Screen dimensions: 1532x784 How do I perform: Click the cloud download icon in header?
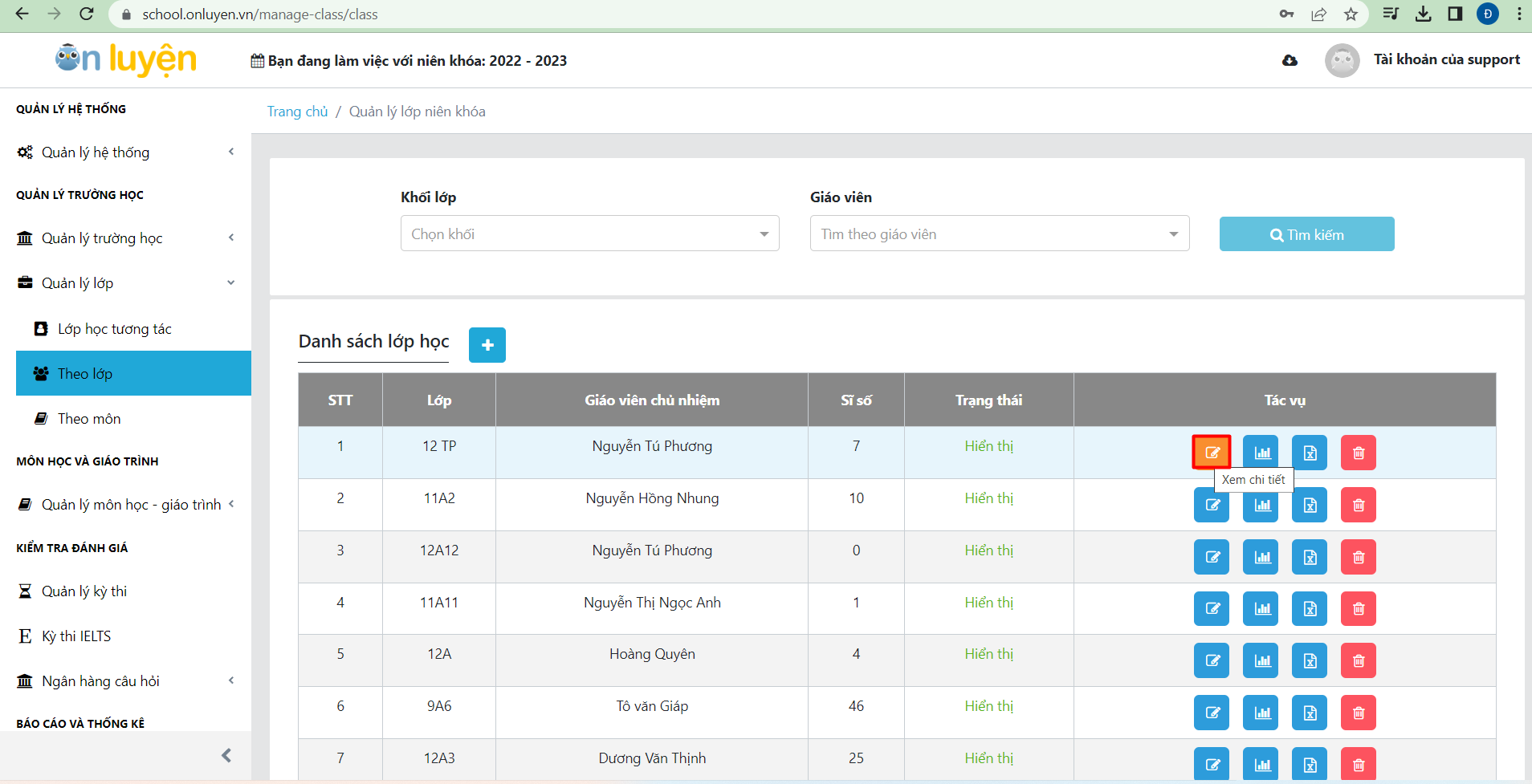pos(1290,60)
